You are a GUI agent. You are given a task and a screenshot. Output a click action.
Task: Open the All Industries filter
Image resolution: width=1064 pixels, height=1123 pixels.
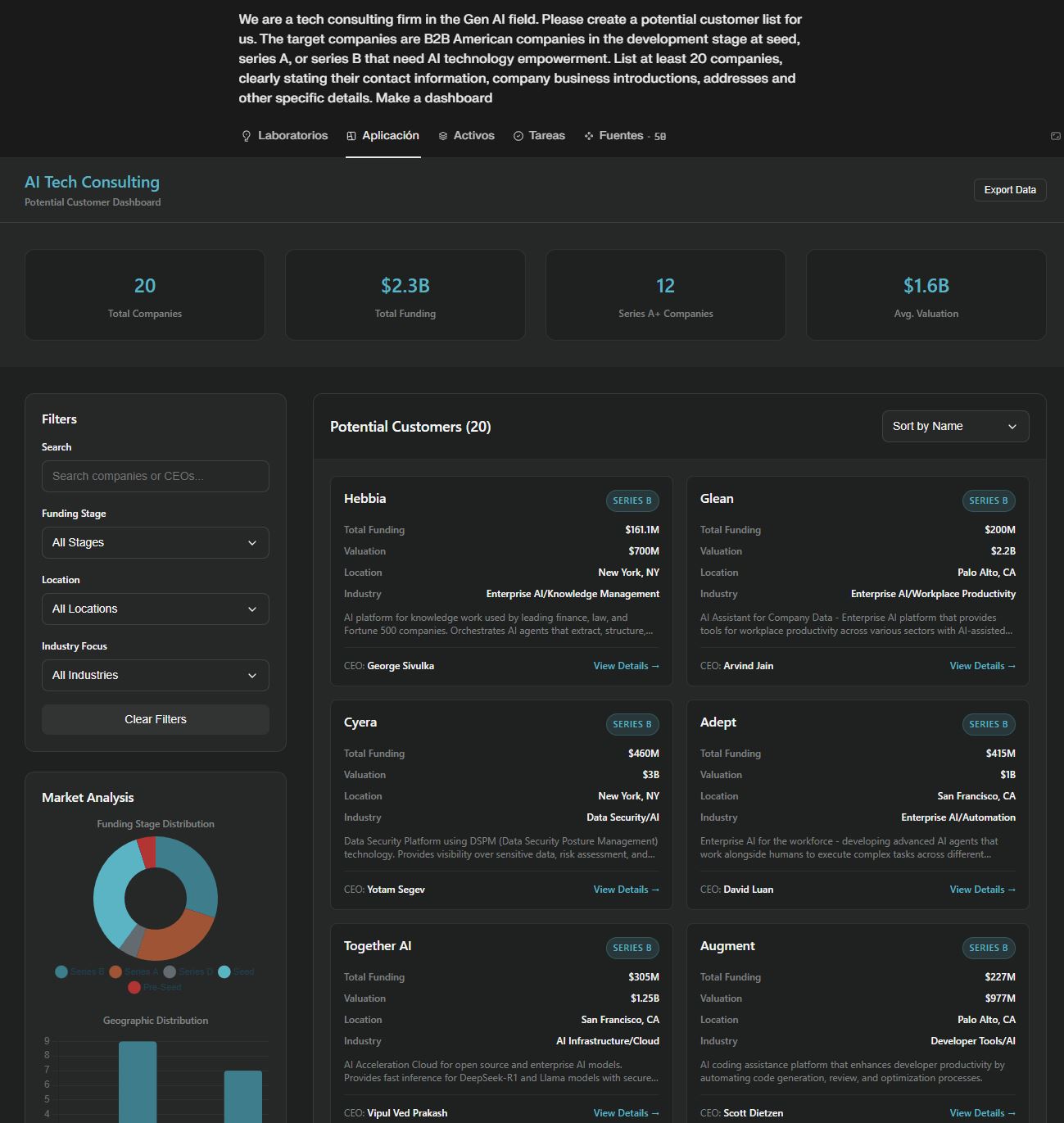[155, 675]
